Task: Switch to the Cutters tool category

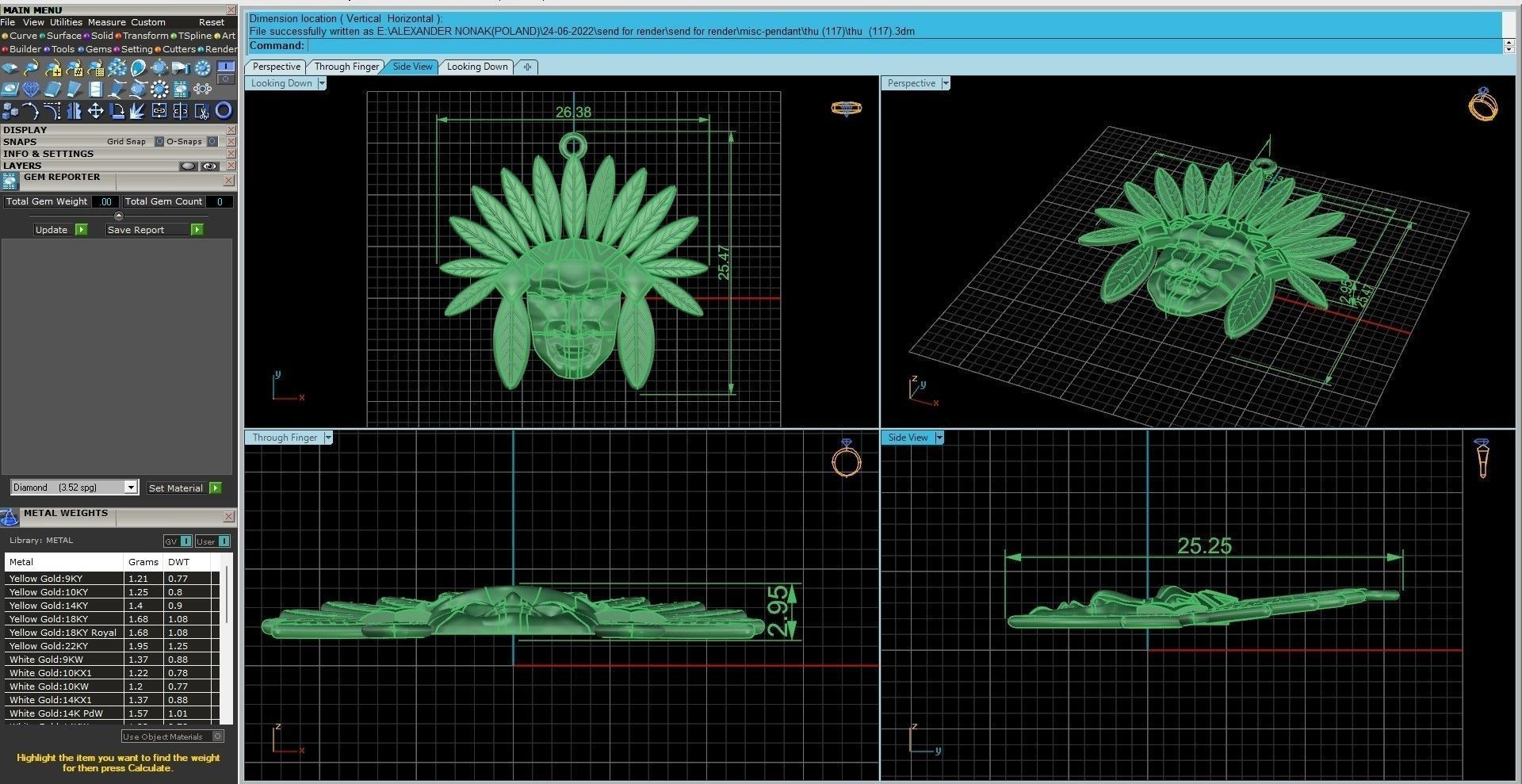Action: [176, 49]
